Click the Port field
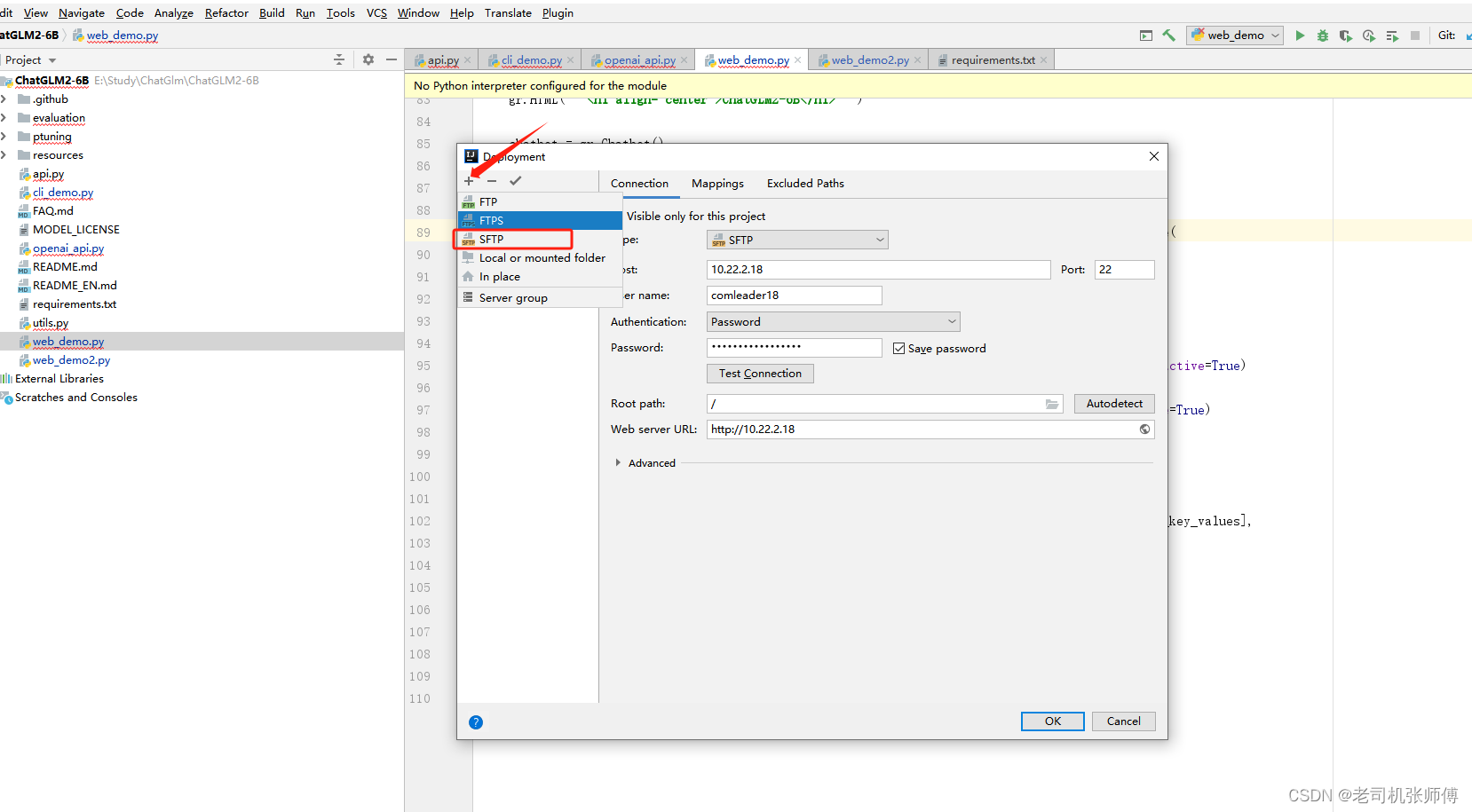The height and width of the screenshot is (812, 1472). tap(1125, 270)
